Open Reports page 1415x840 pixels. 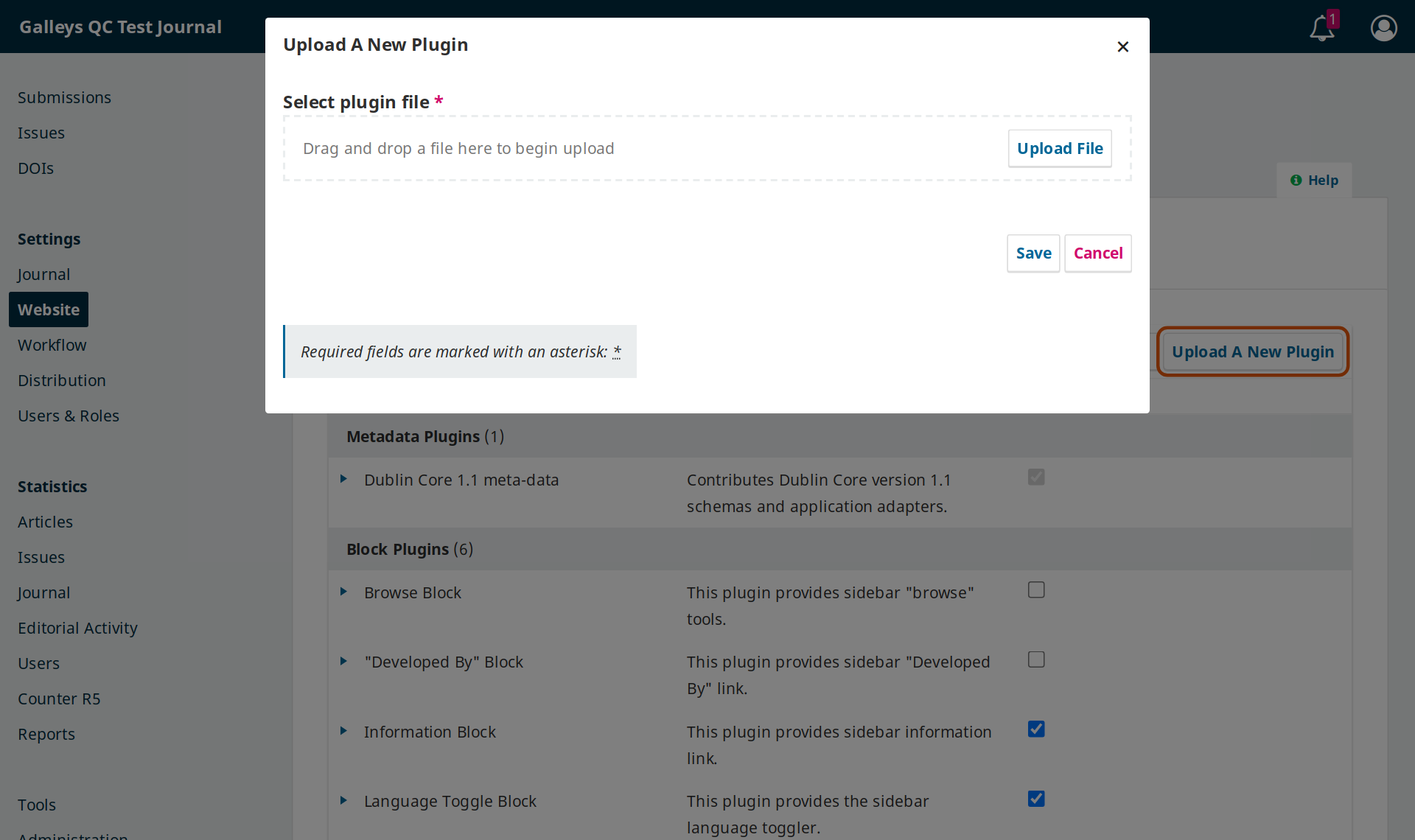pos(46,734)
